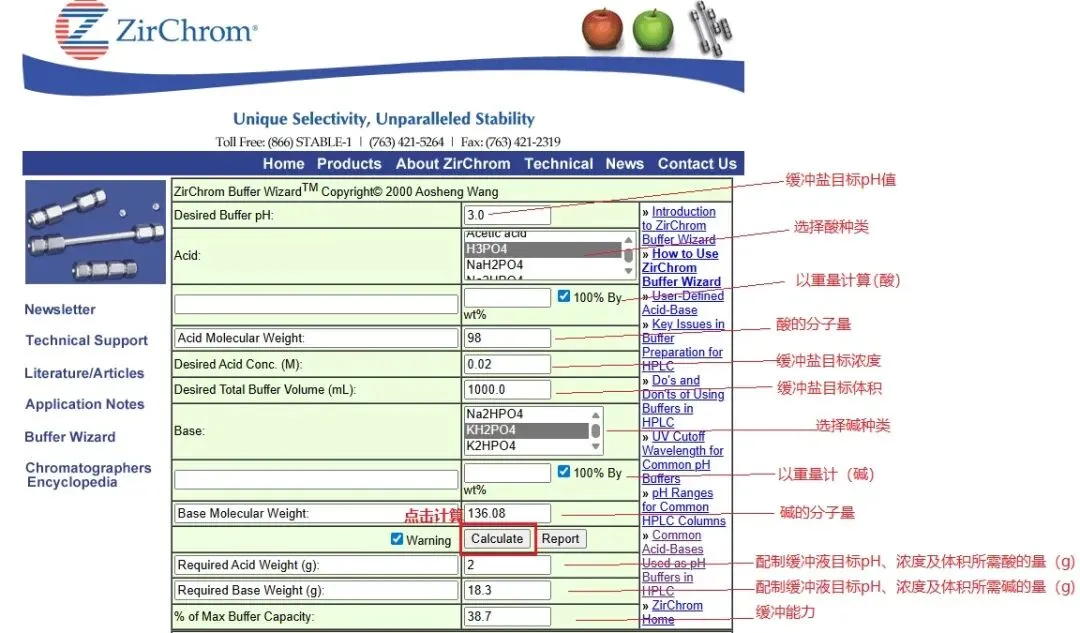The width and height of the screenshot is (1080, 633).
Task: Click the Acid list scroll down arrow
Action: 628,271
